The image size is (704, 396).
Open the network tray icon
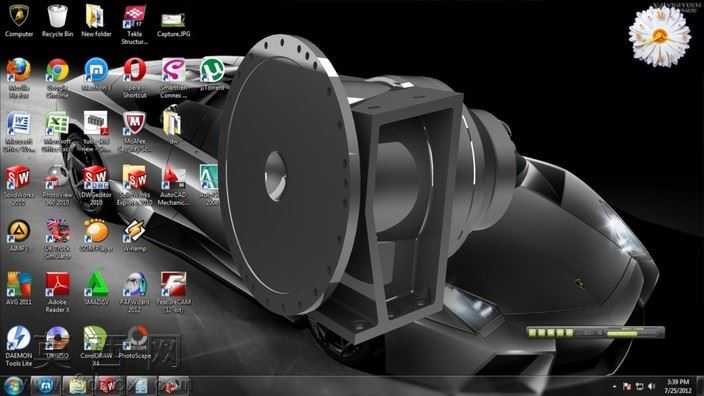coord(640,387)
